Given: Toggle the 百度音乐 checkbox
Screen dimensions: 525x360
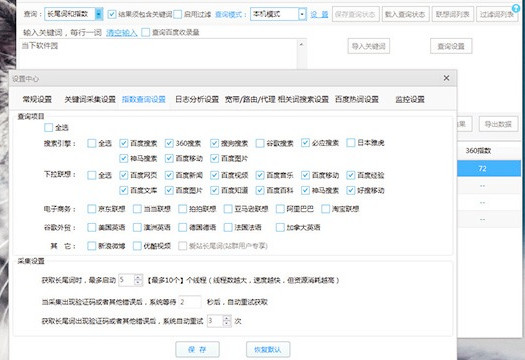Looking at the screenshot, I should pyautogui.click(x=260, y=175).
